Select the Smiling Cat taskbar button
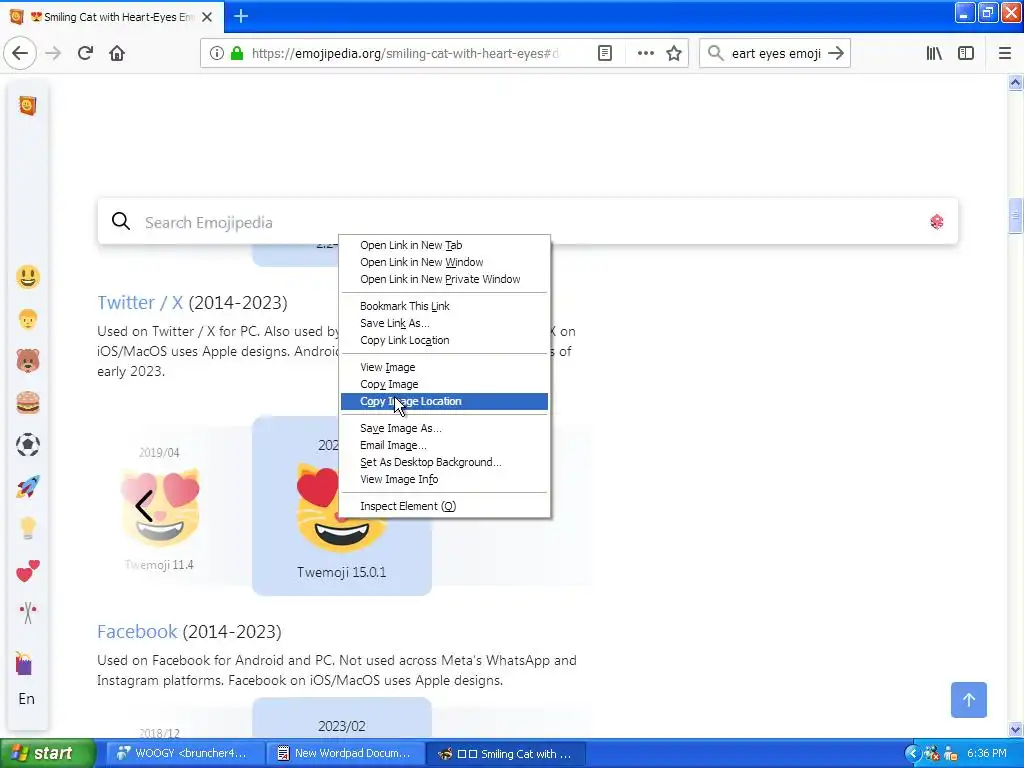Image resolution: width=1024 pixels, height=768 pixels. pos(505,753)
